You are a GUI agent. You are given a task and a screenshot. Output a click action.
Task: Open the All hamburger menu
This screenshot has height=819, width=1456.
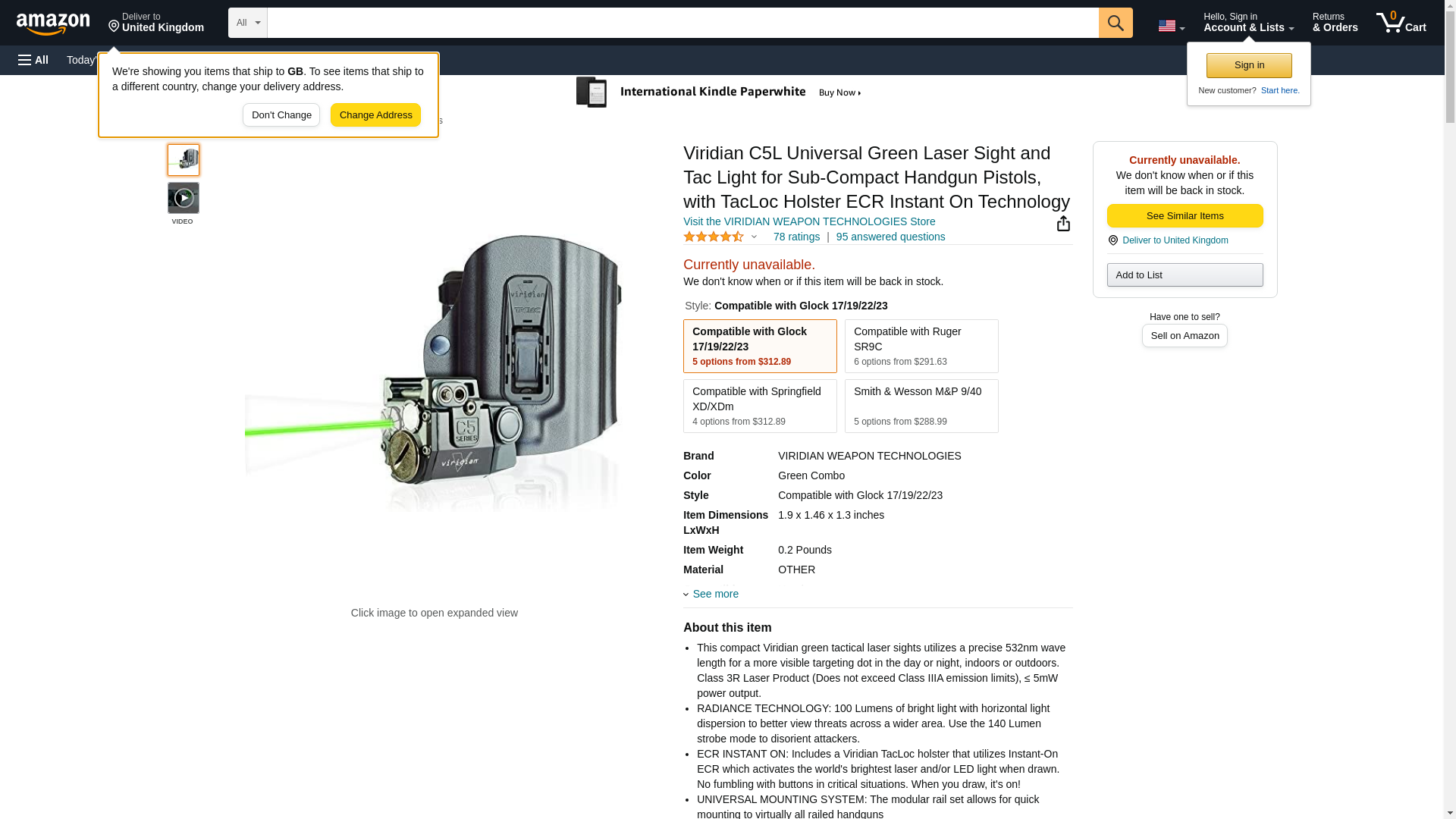tap(33, 60)
